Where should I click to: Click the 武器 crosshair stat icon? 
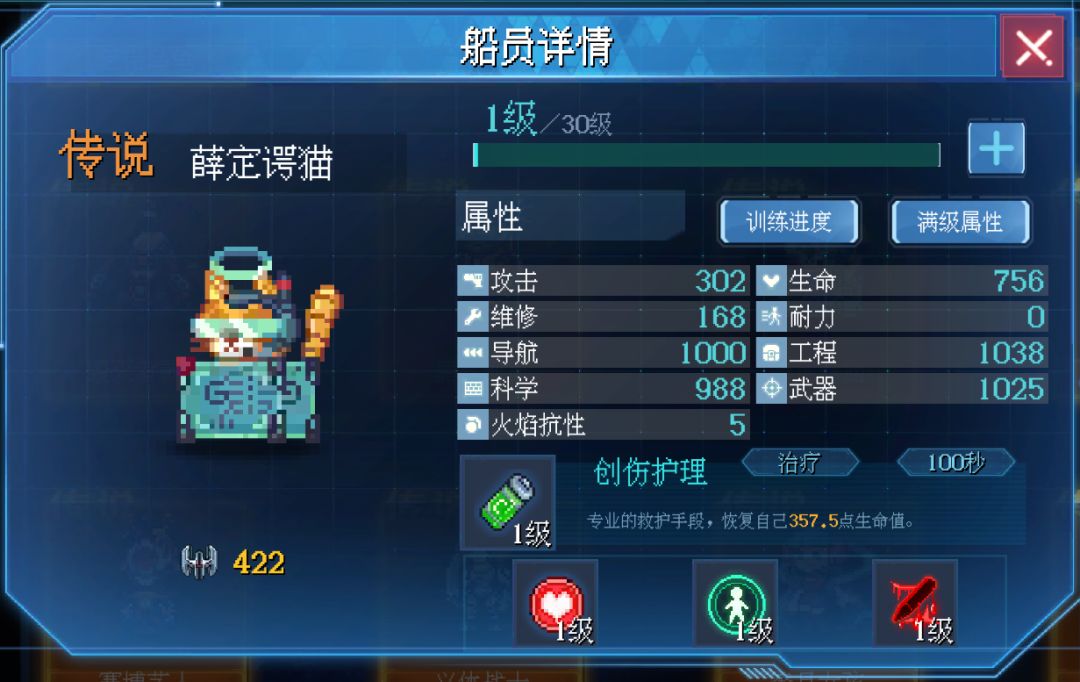771,389
